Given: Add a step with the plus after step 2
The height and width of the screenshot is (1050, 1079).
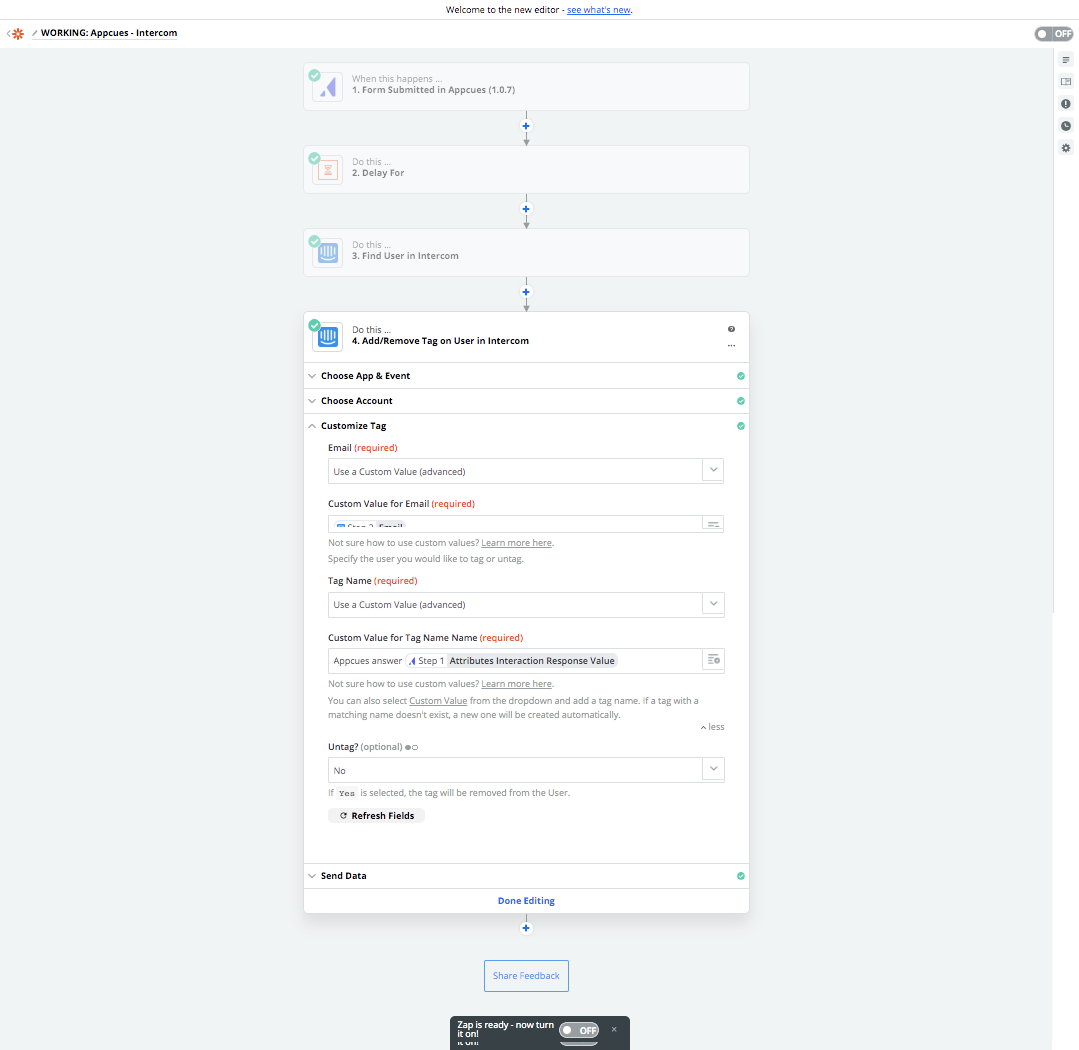Looking at the screenshot, I should pyautogui.click(x=526, y=209).
